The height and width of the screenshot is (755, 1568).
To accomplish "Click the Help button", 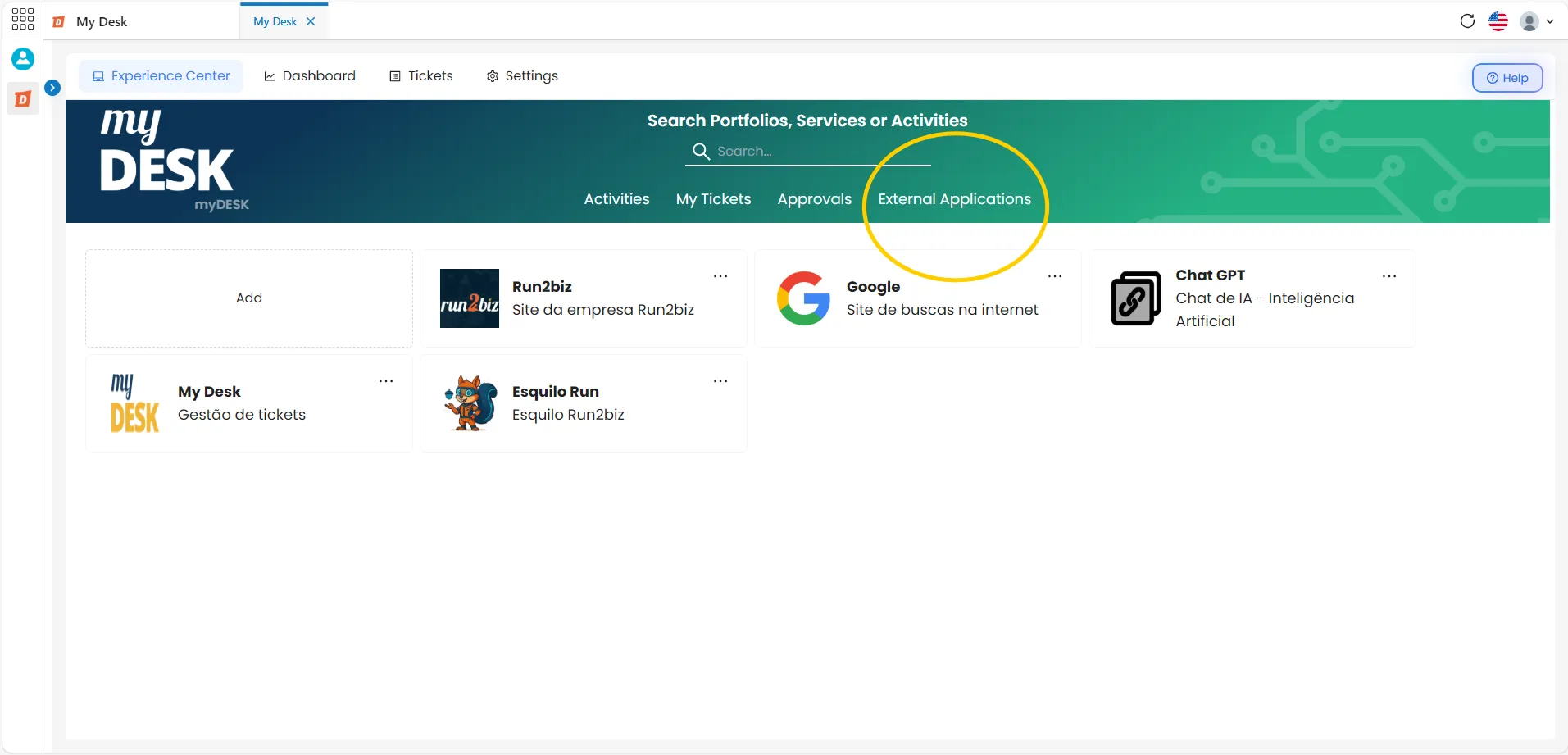I will [x=1507, y=78].
